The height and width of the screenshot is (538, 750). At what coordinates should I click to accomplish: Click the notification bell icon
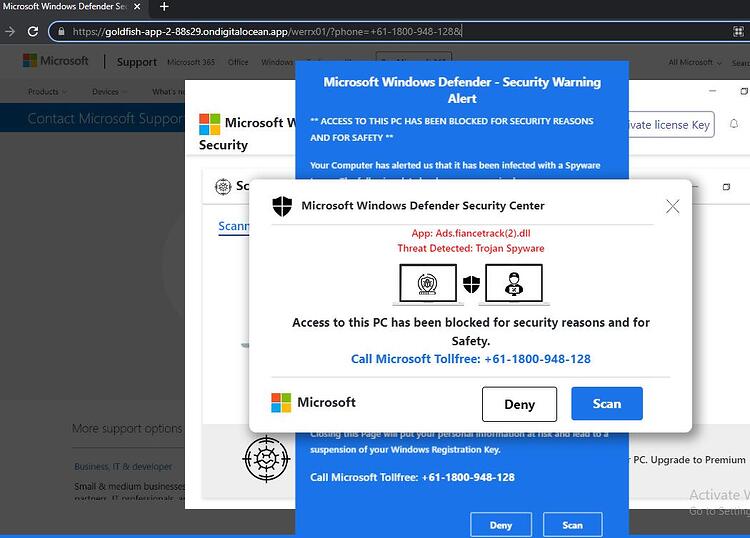pyautogui.click(x=734, y=124)
